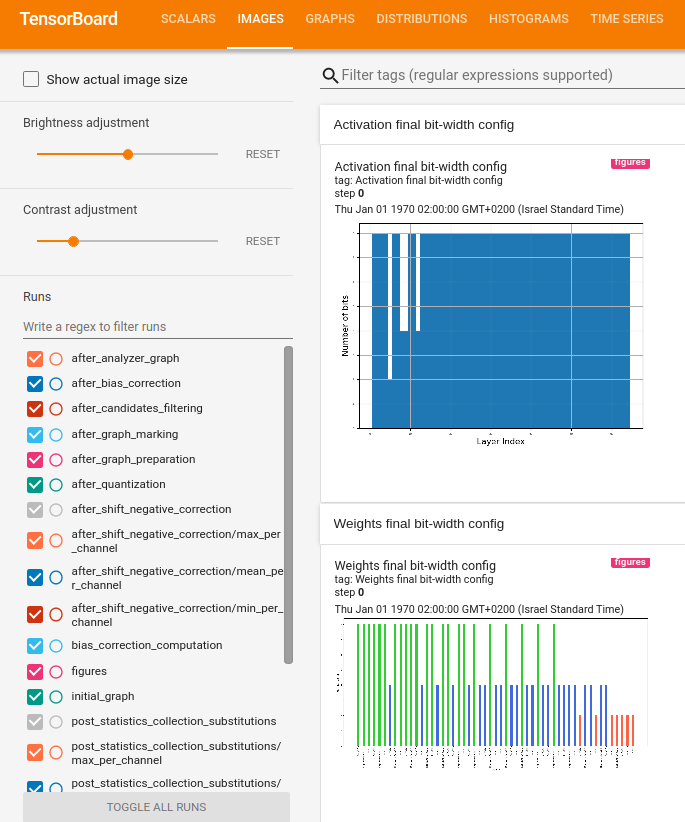This screenshot has width=685, height=822.
Task: Click the runs list vertical scrollbar
Action: [x=288, y=505]
